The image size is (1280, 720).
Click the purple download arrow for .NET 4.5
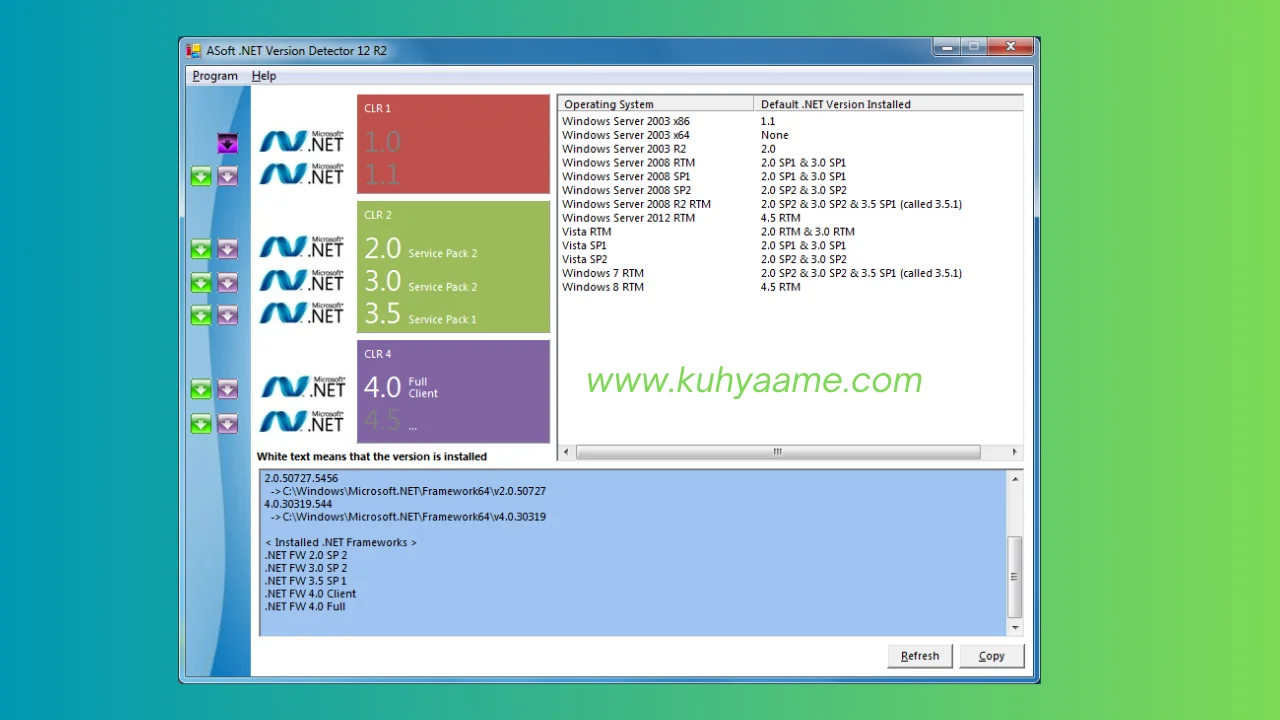228,424
